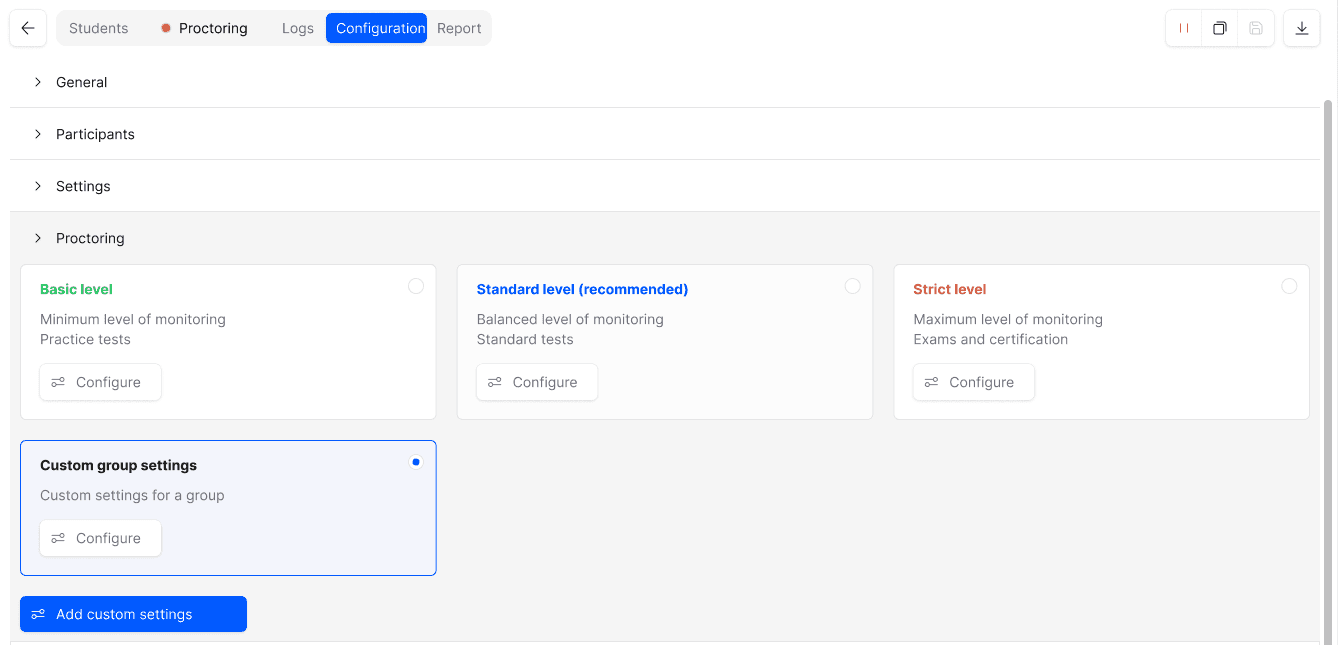Viewport: 1338px width, 645px height.
Task: Configure the Basic level
Action: [100, 382]
